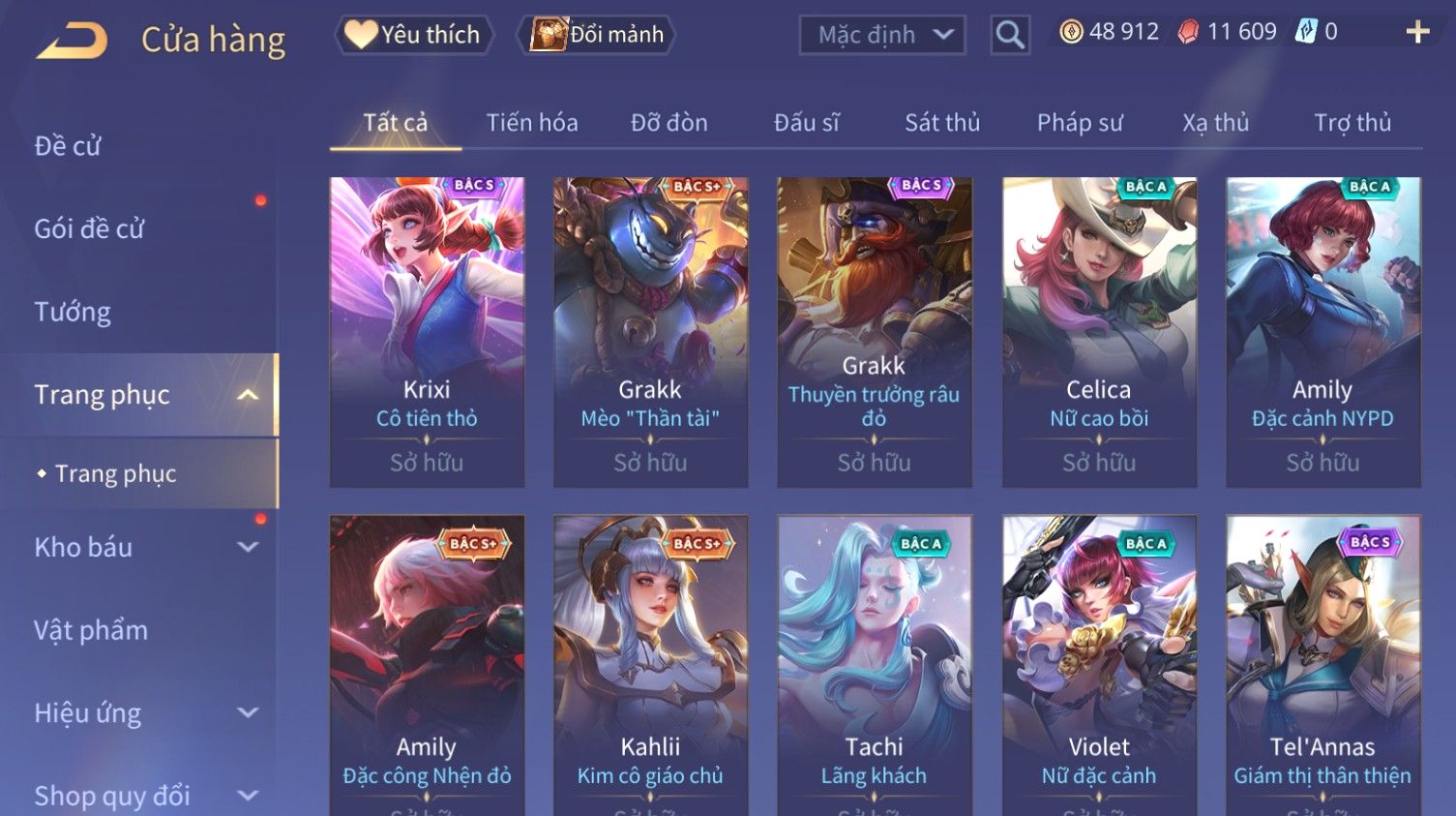Go to Tướng in sidebar

coord(73,312)
